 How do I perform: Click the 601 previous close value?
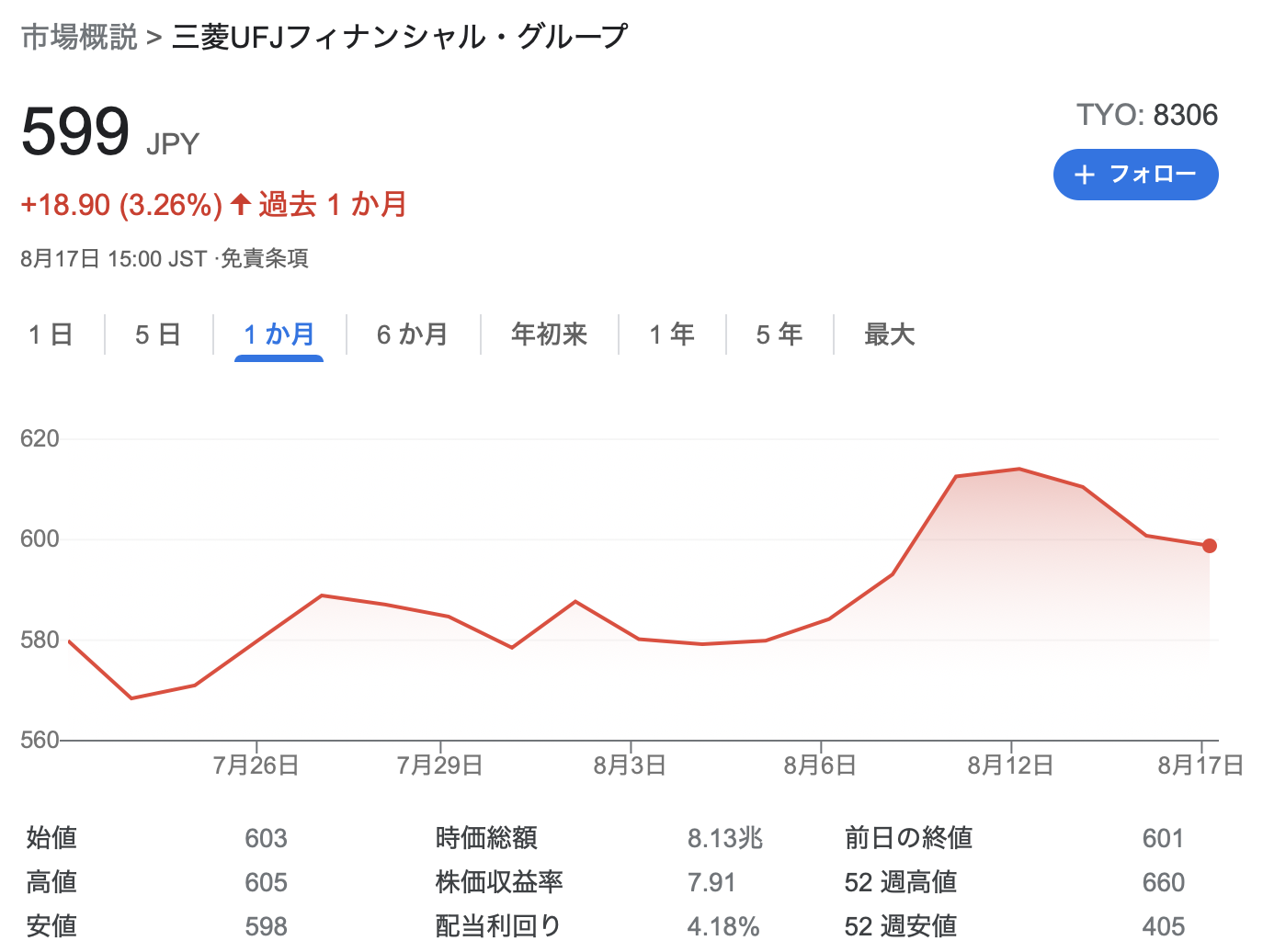click(x=1163, y=838)
